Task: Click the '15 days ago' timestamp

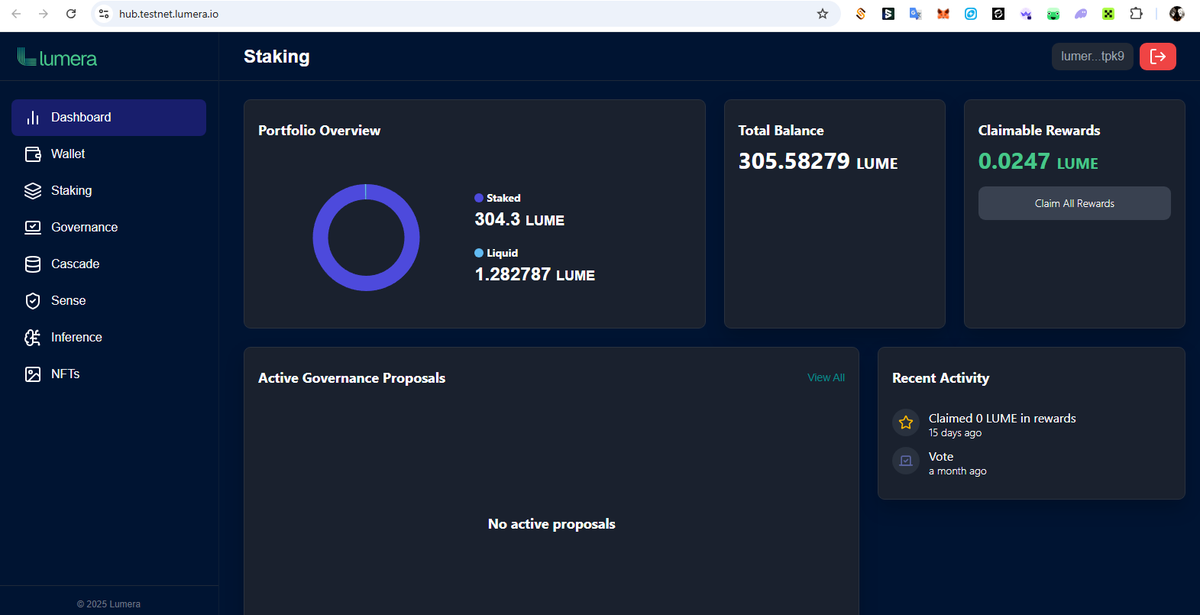Action: [955, 433]
